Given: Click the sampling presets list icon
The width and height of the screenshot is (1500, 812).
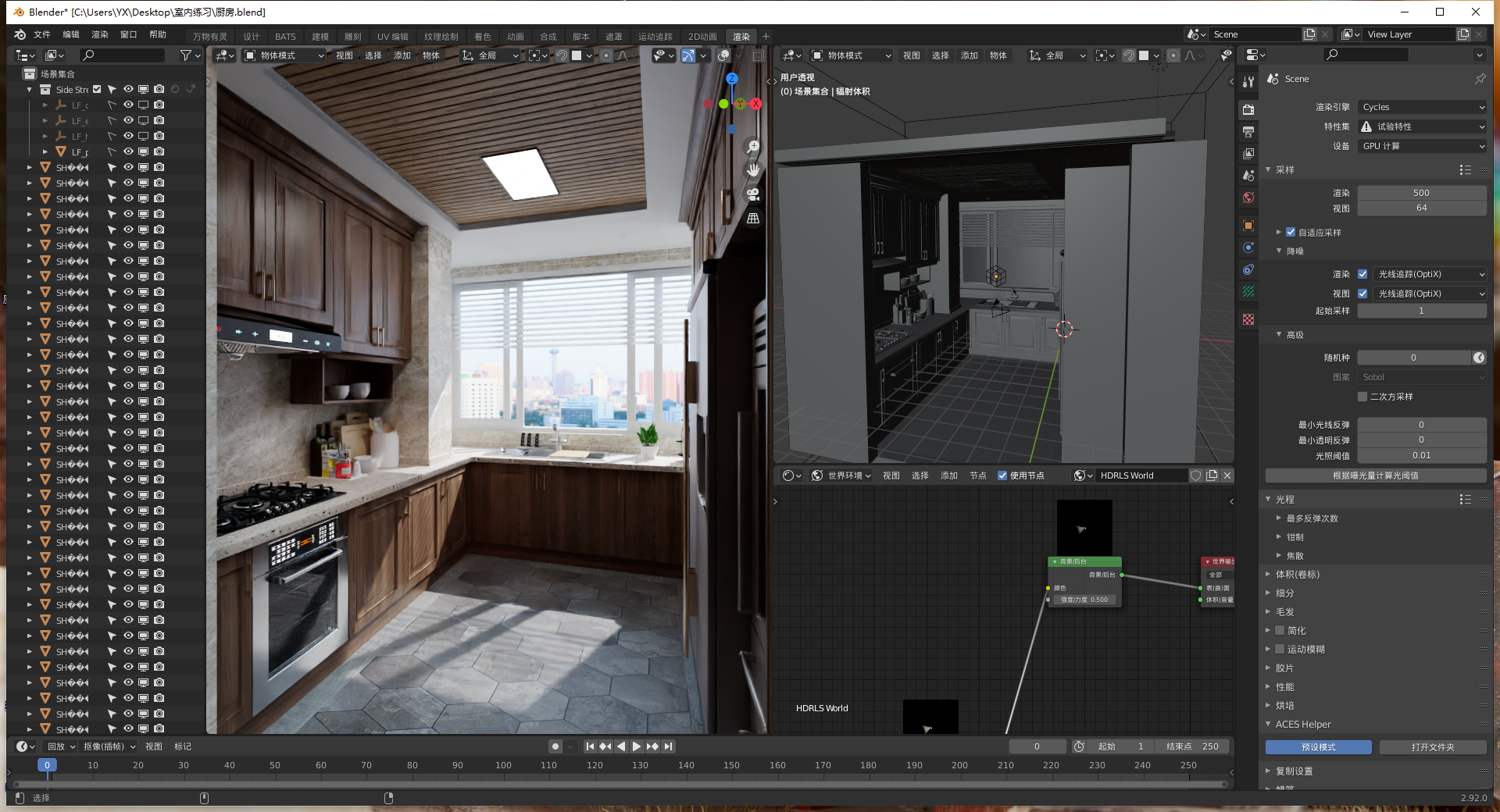Looking at the screenshot, I should click(1465, 169).
